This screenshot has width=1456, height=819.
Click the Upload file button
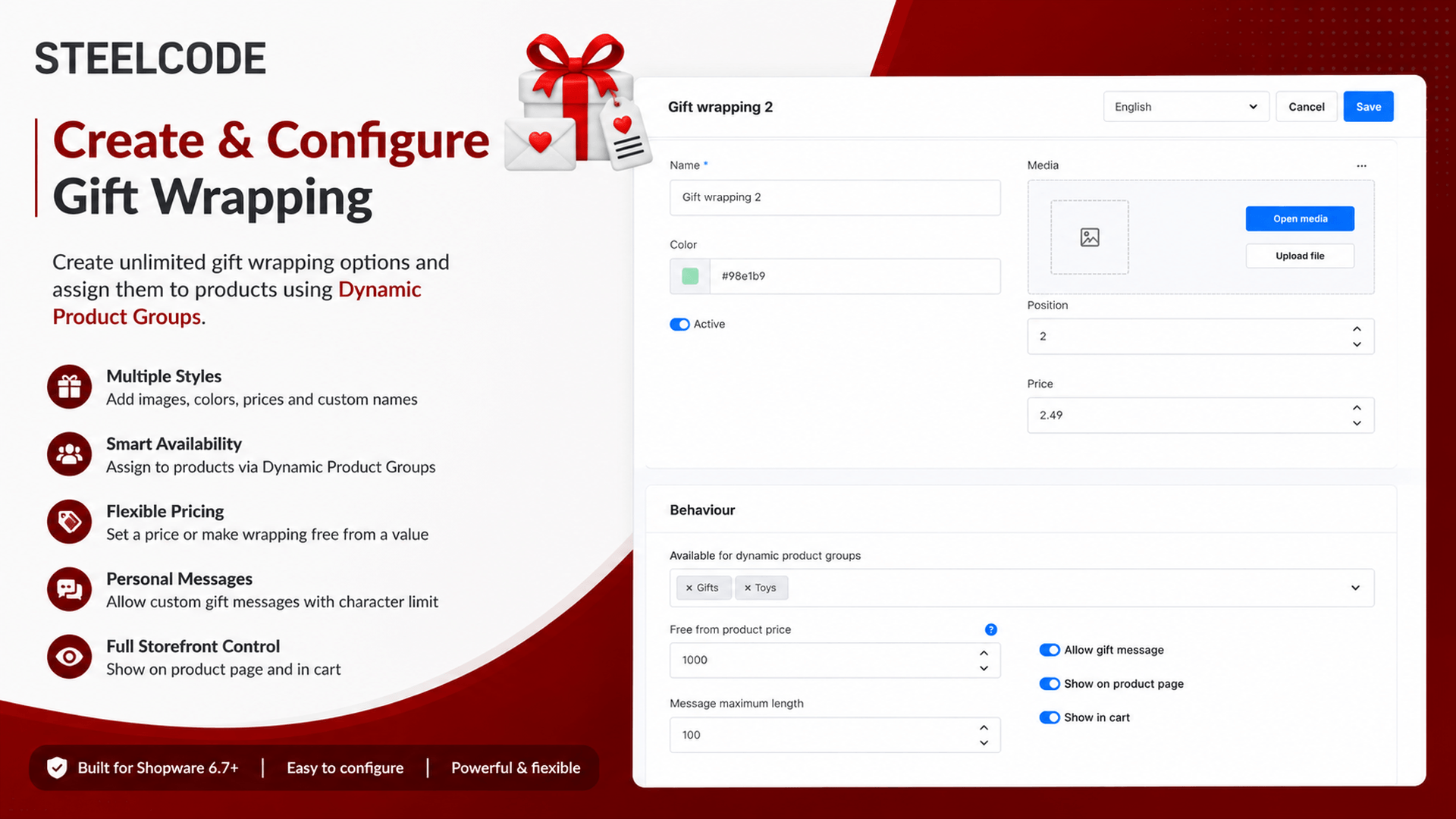coord(1300,256)
